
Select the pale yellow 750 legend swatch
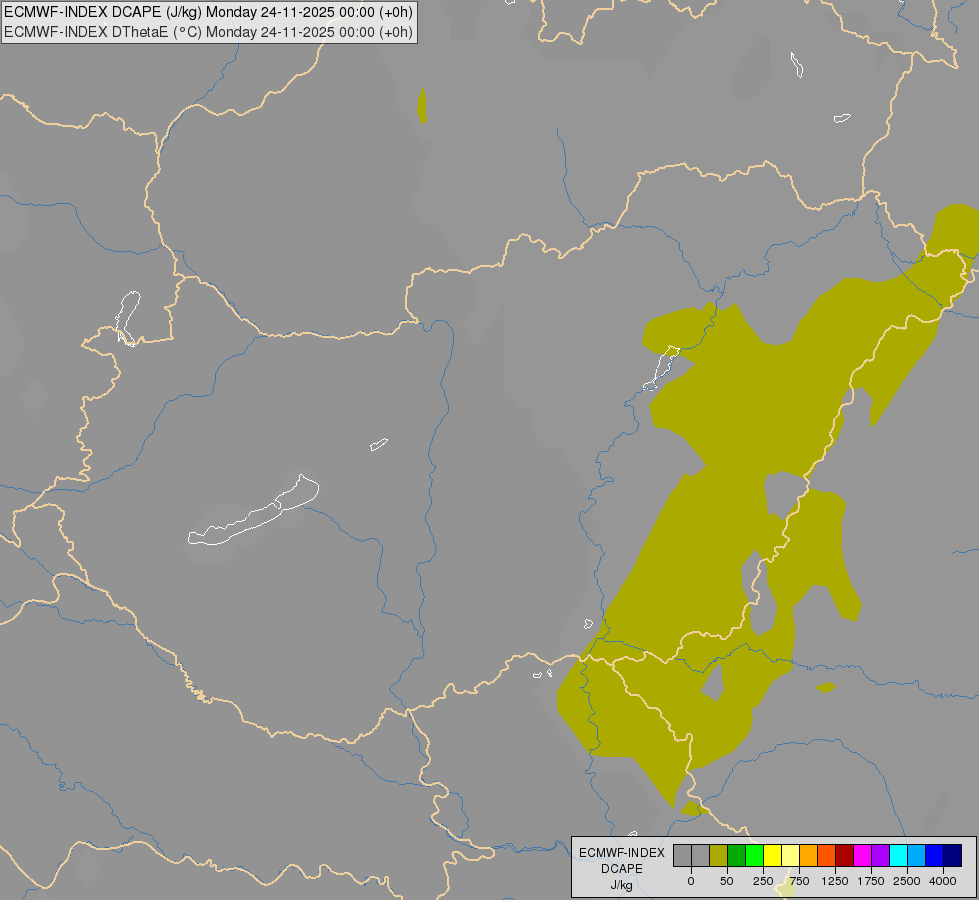(x=790, y=856)
